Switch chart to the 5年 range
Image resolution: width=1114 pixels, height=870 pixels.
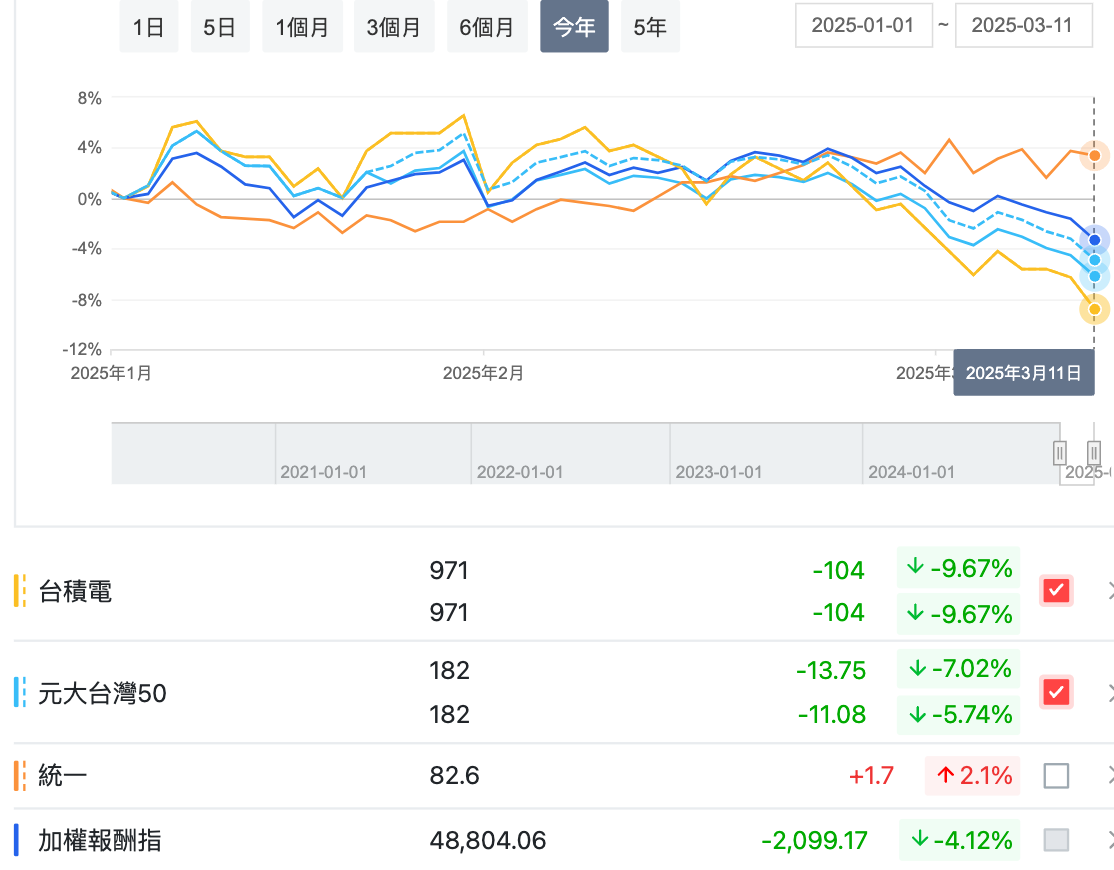click(650, 27)
